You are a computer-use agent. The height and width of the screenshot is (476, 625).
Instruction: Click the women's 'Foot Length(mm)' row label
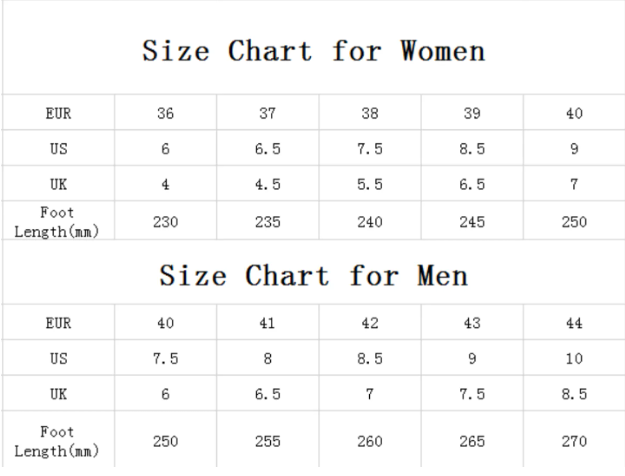coord(57,222)
